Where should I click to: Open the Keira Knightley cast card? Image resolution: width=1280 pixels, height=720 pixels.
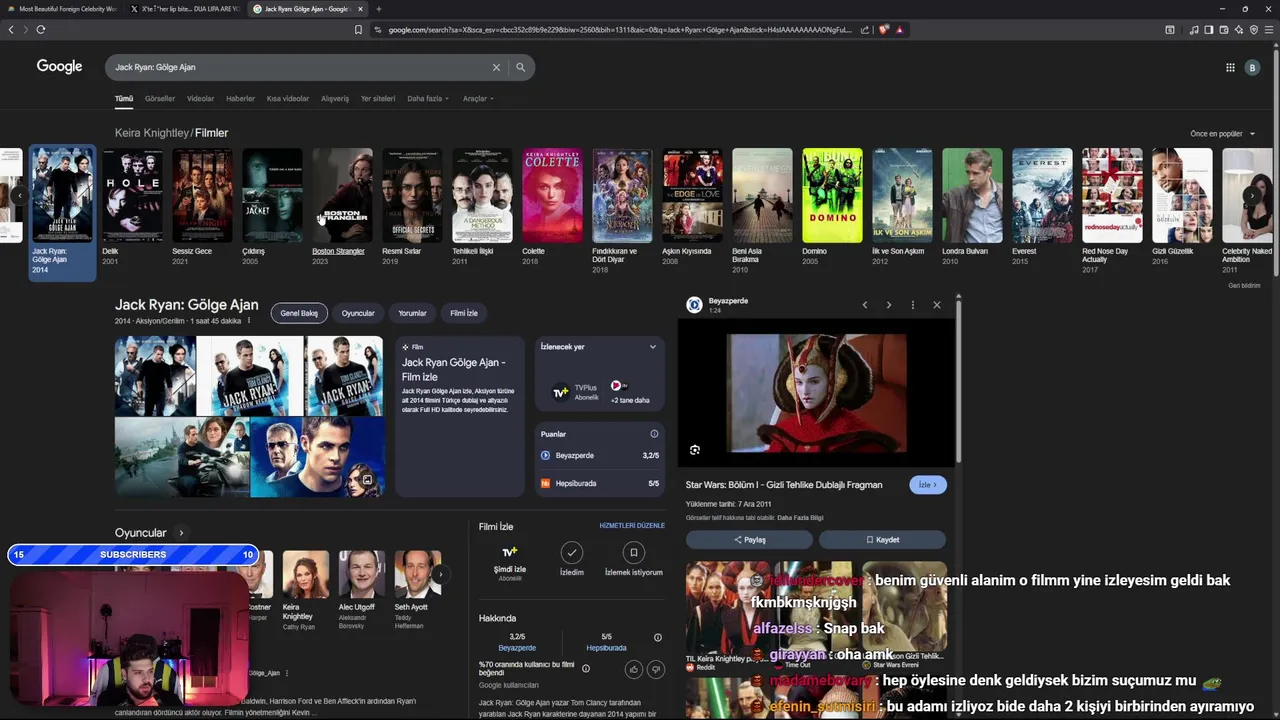click(305, 590)
